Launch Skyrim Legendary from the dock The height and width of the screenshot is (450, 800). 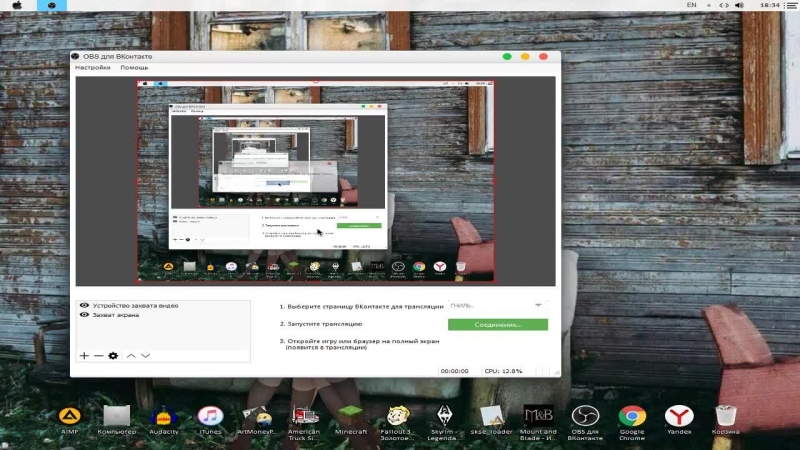444,423
